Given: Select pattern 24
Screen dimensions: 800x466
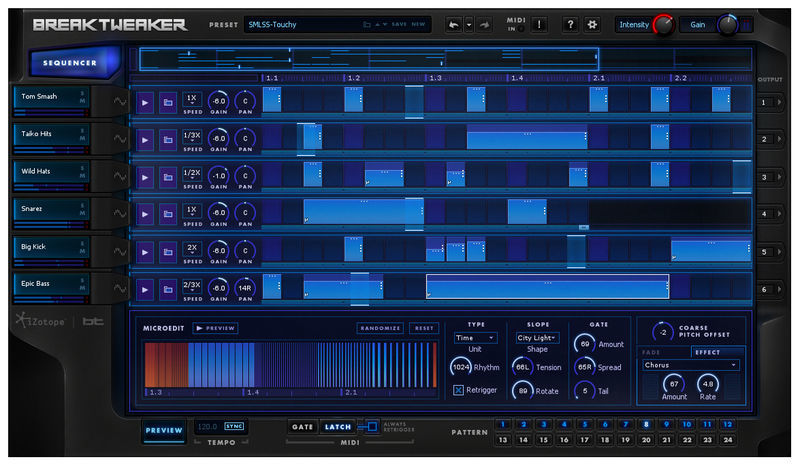Looking at the screenshot, I should coord(728,439).
